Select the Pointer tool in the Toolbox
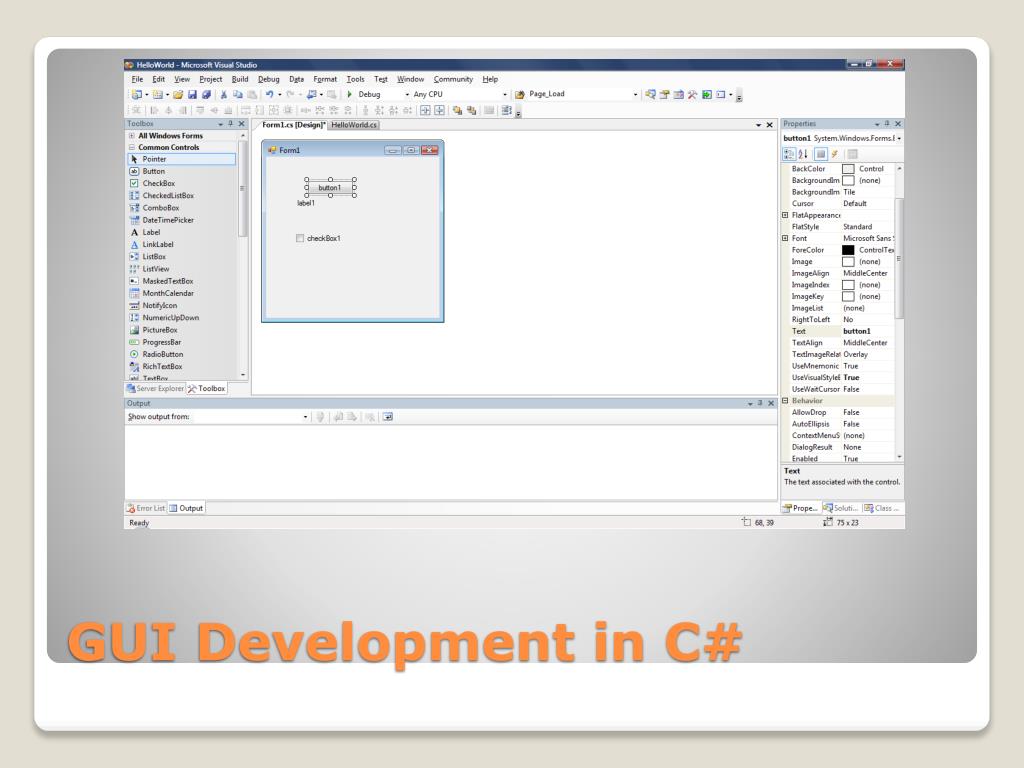The width and height of the screenshot is (1024, 768). point(182,159)
